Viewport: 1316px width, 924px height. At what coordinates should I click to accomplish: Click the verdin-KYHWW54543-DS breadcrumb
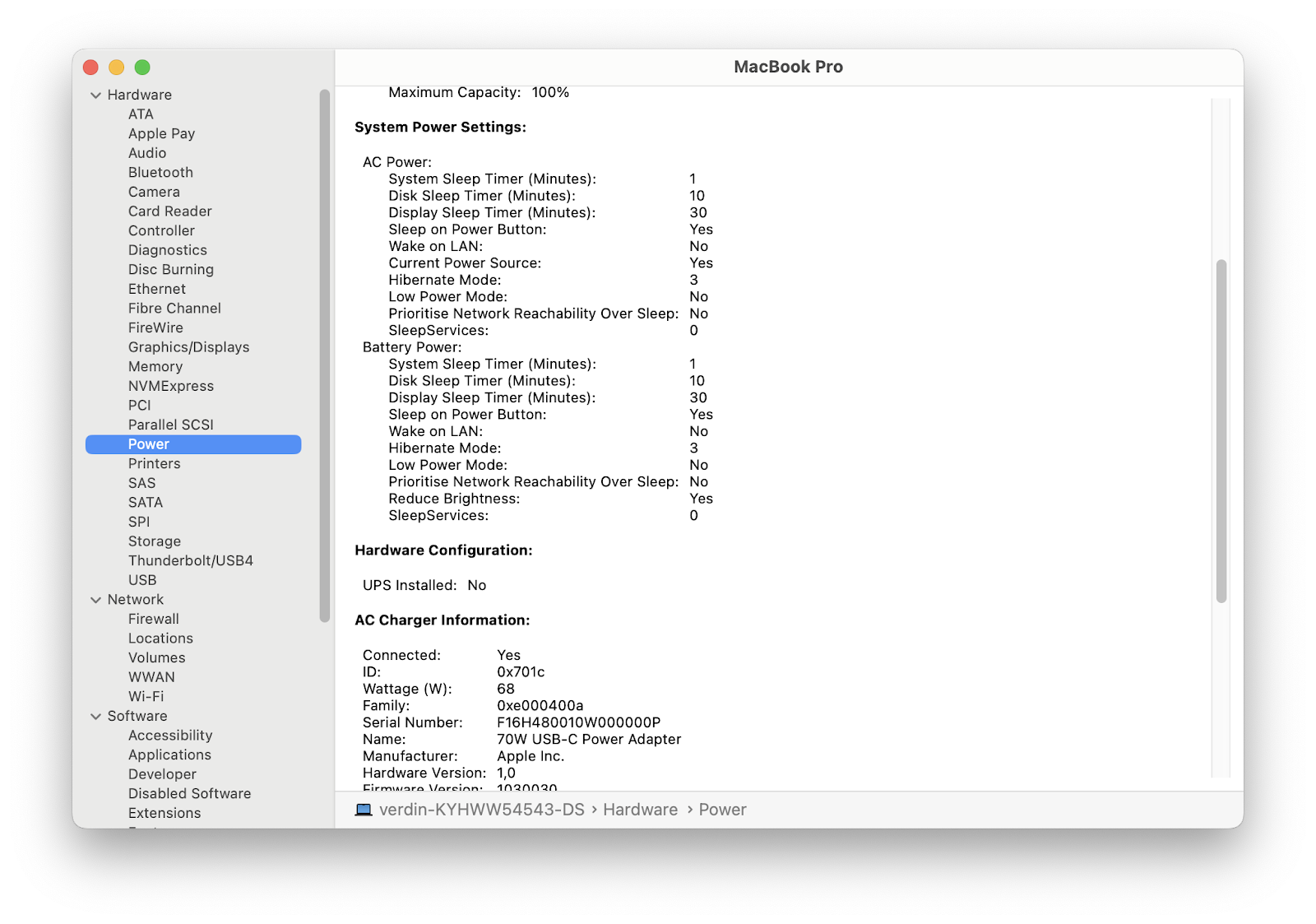(x=480, y=810)
